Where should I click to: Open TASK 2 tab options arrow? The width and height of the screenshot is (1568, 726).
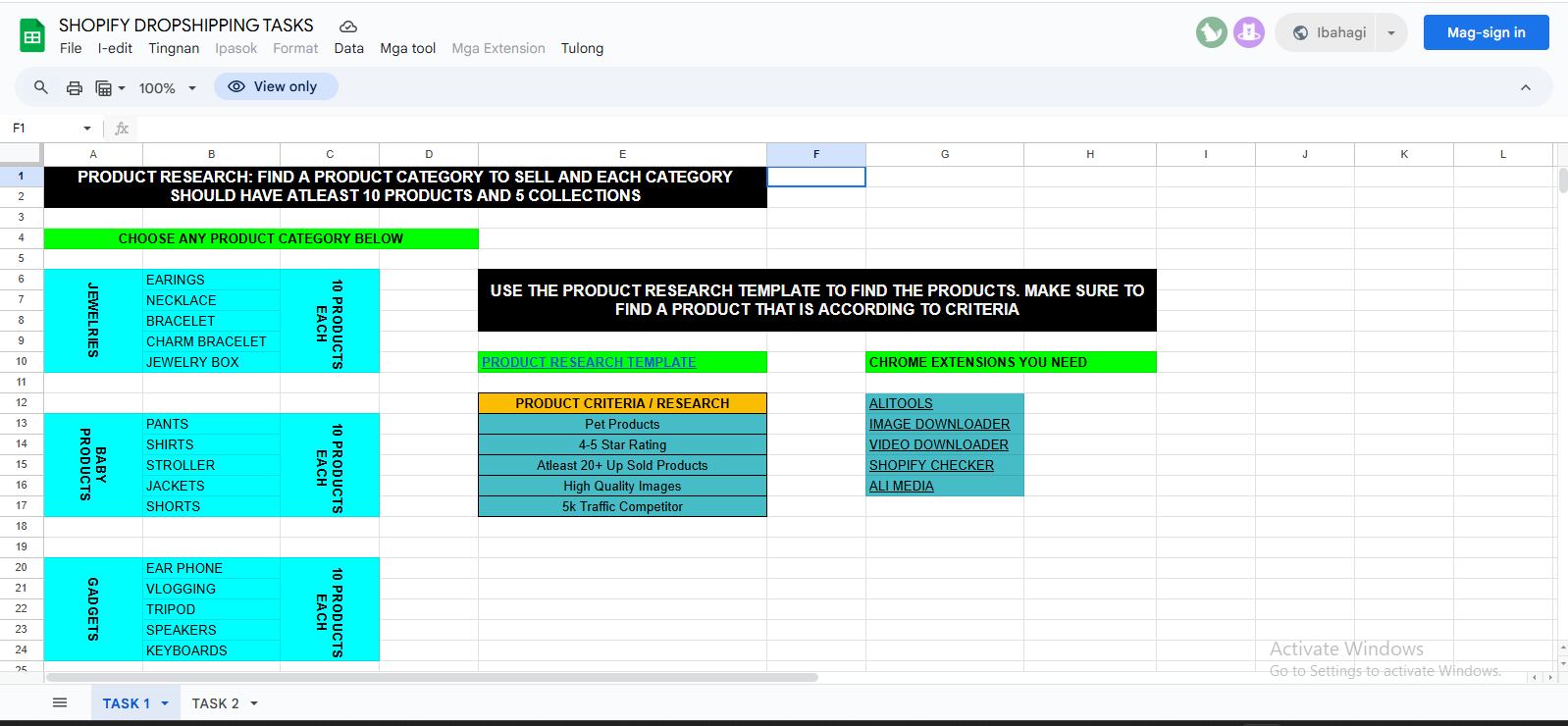point(254,703)
